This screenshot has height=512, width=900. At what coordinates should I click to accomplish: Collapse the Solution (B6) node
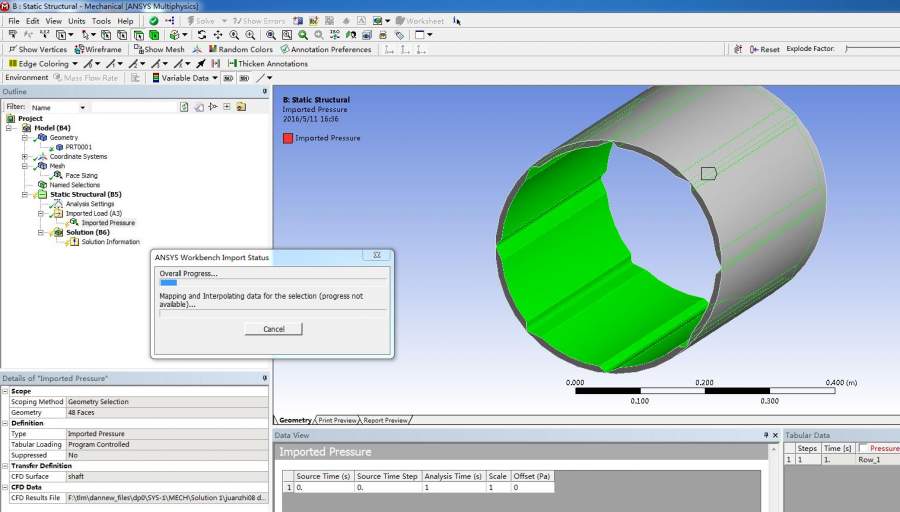point(41,232)
